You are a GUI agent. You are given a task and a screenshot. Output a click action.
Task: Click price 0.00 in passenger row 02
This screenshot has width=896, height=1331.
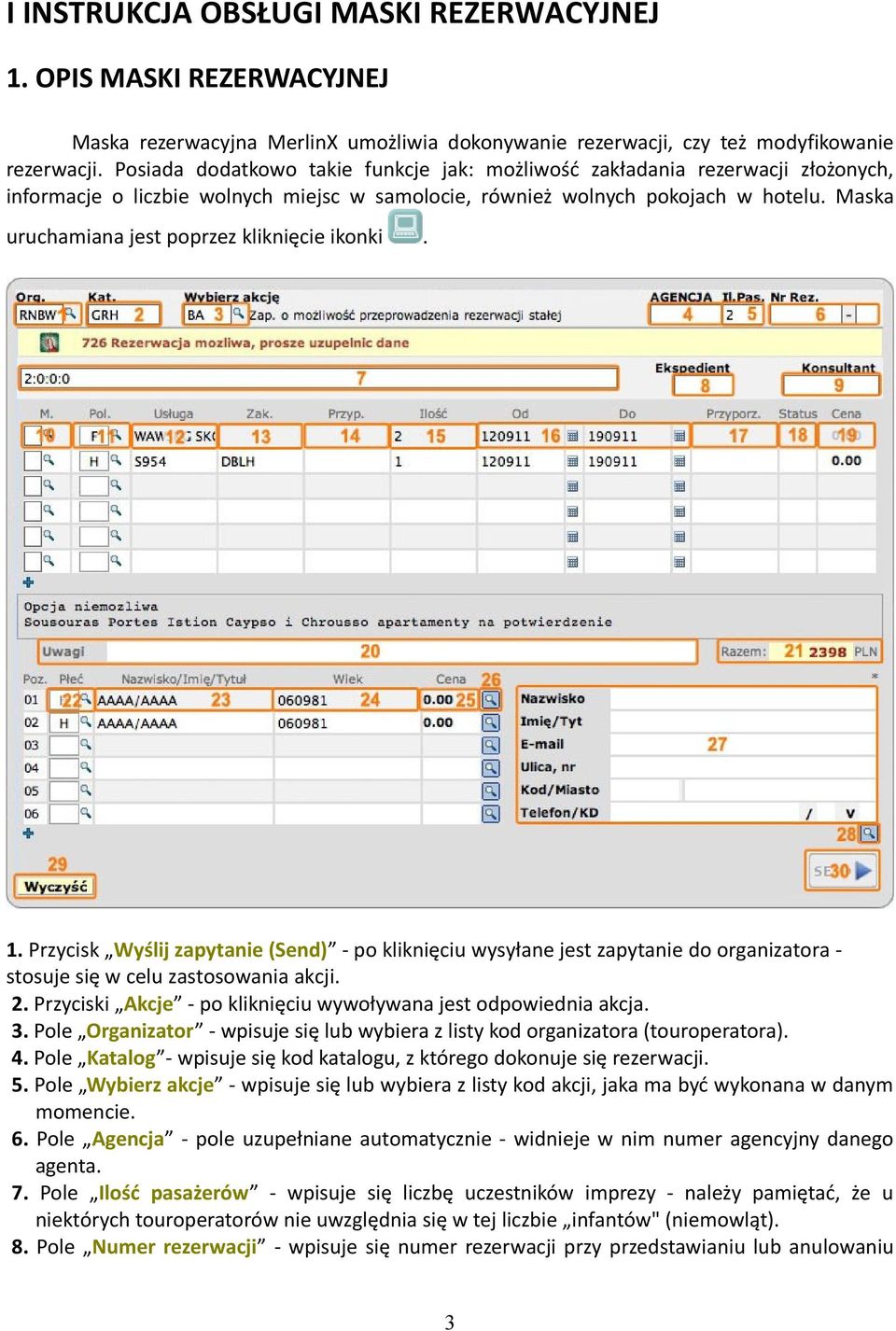point(438,722)
